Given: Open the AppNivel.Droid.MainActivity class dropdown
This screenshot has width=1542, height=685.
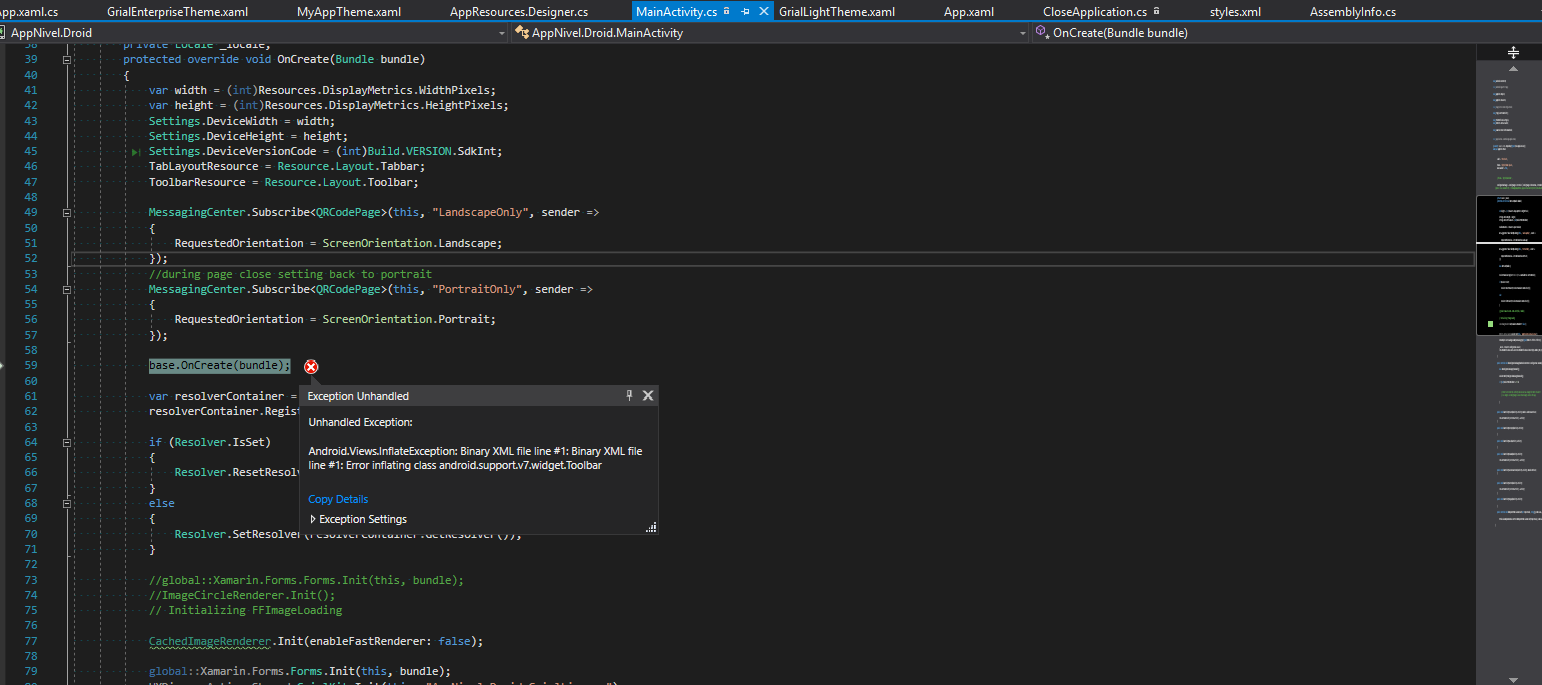Looking at the screenshot, I should point(1021,32).
